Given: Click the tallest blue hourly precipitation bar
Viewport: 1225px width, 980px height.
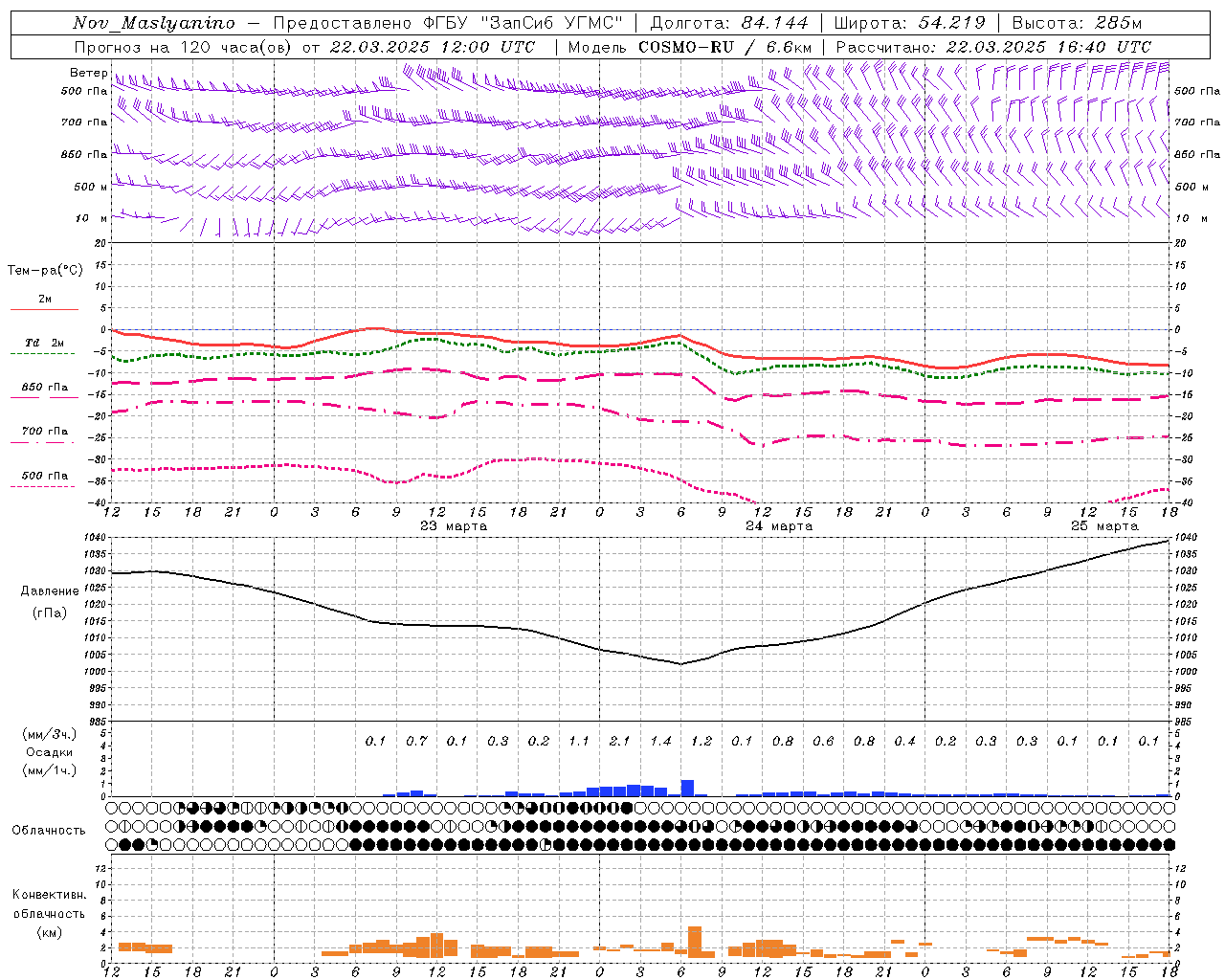Looking at the screenshot, I should click(x=687, y=788).
